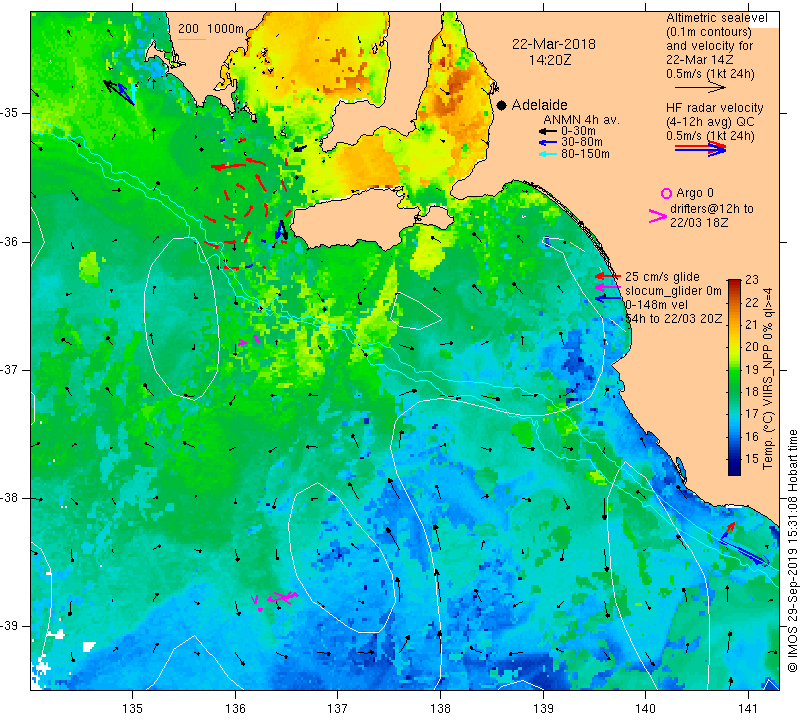Click the '22-Mar-2018' date label
Viewport: 800px width, 720px height.
point(554,44)
